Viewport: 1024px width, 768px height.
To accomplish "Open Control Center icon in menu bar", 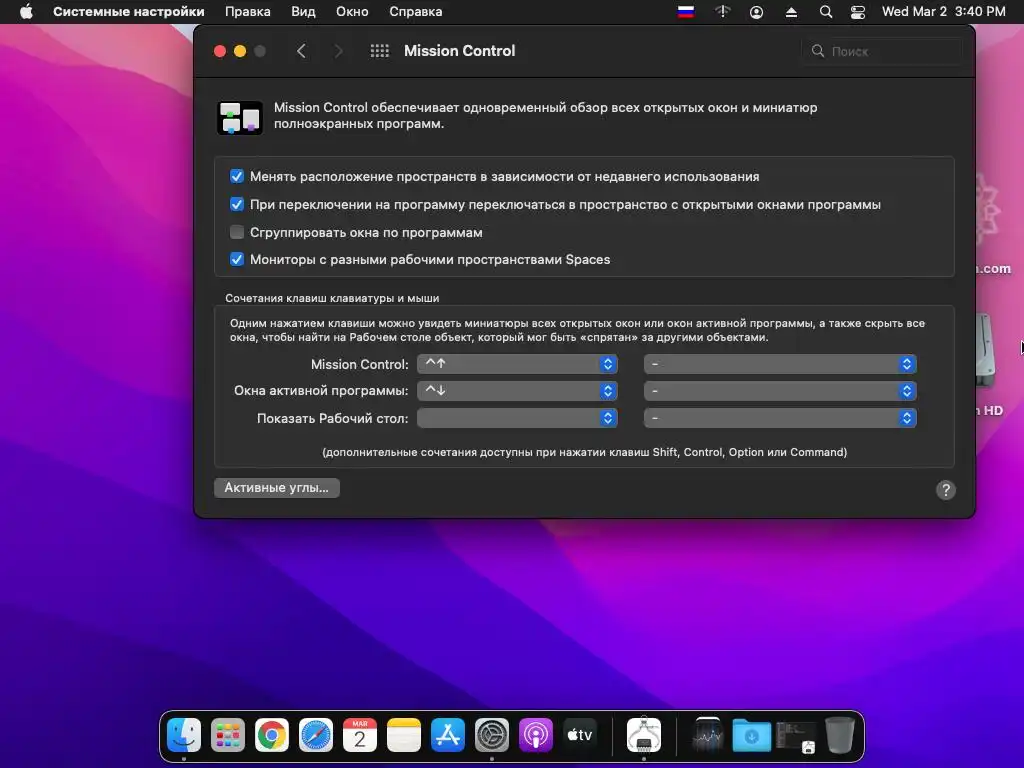I will (857, 12).
